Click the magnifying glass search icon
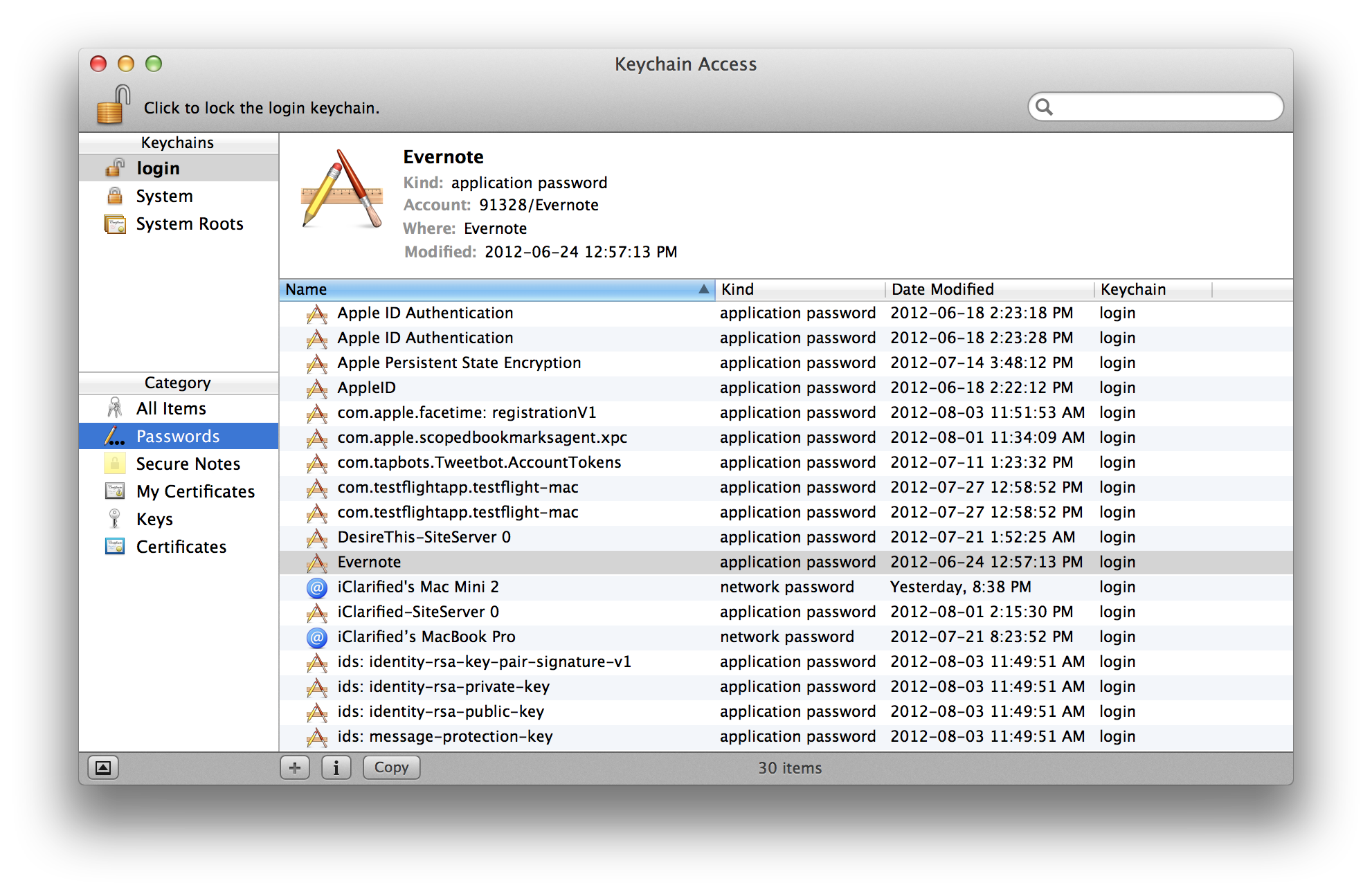1372x894 pixels. [x=1045, y=107]
